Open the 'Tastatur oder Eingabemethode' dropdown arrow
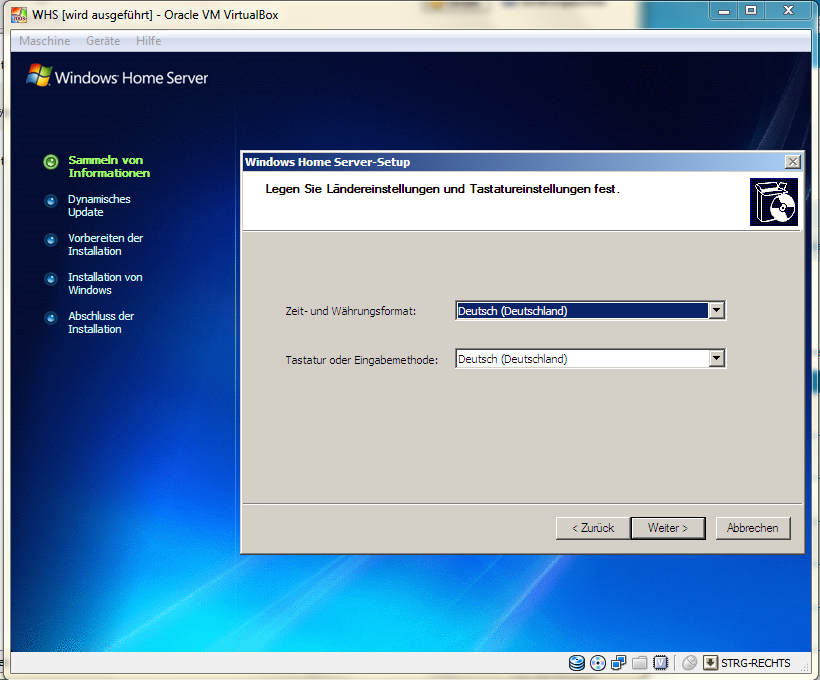Screen dimensions: 820x680 coord(716,358)
